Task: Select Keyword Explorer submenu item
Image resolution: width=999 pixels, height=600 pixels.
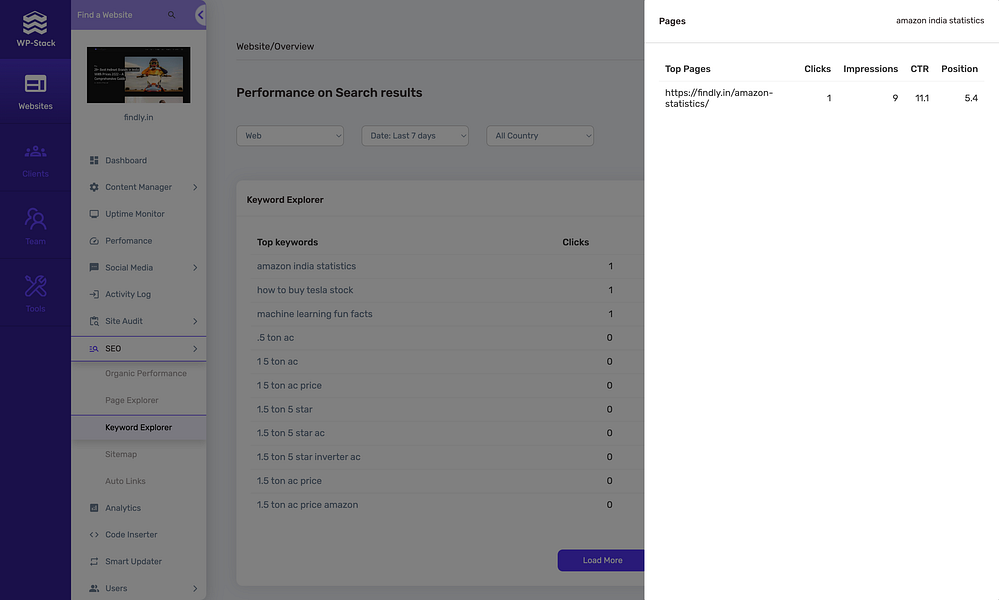Action: point(138,427)
